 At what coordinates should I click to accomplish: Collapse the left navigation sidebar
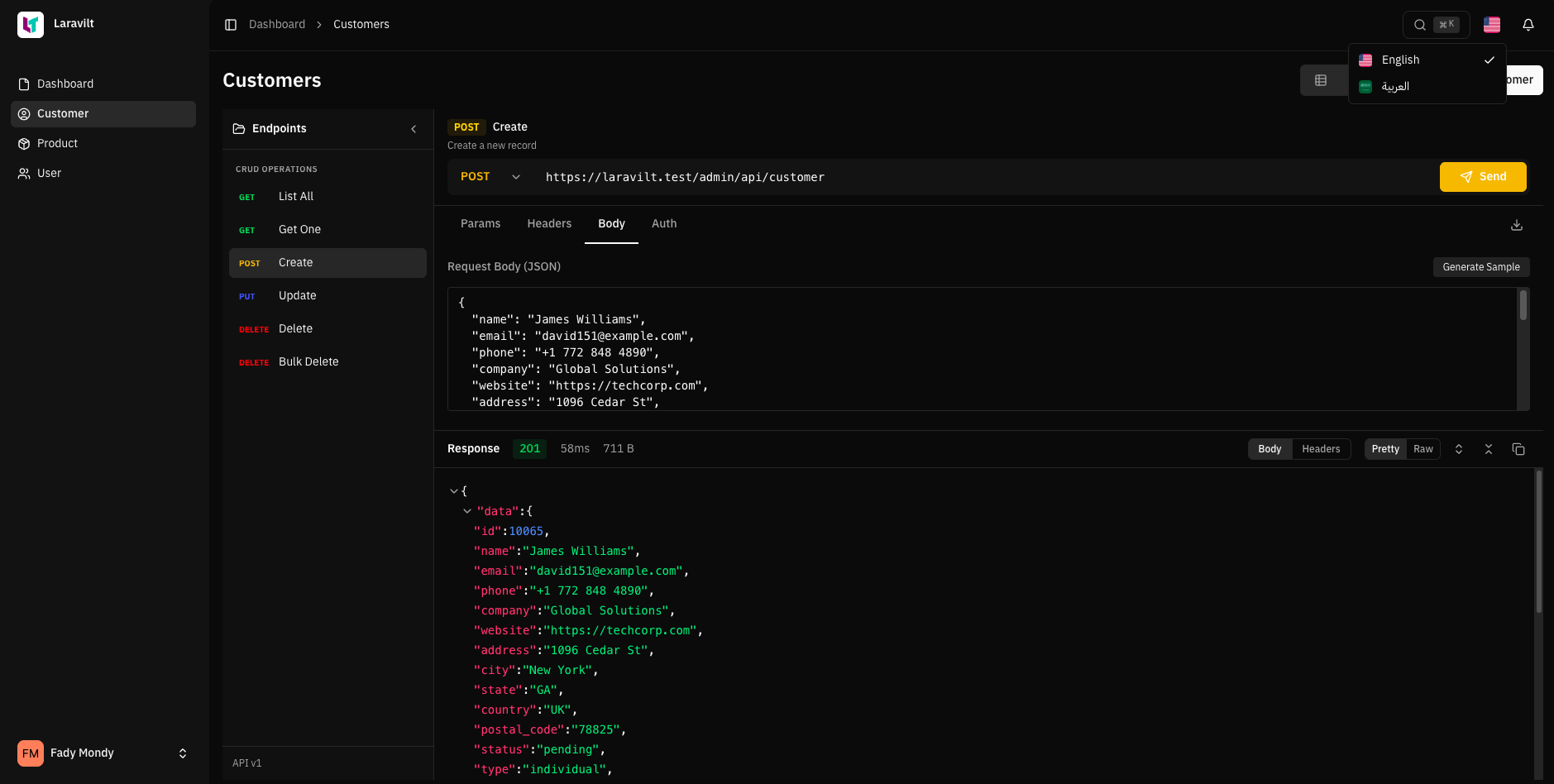[x=231, y=24]
